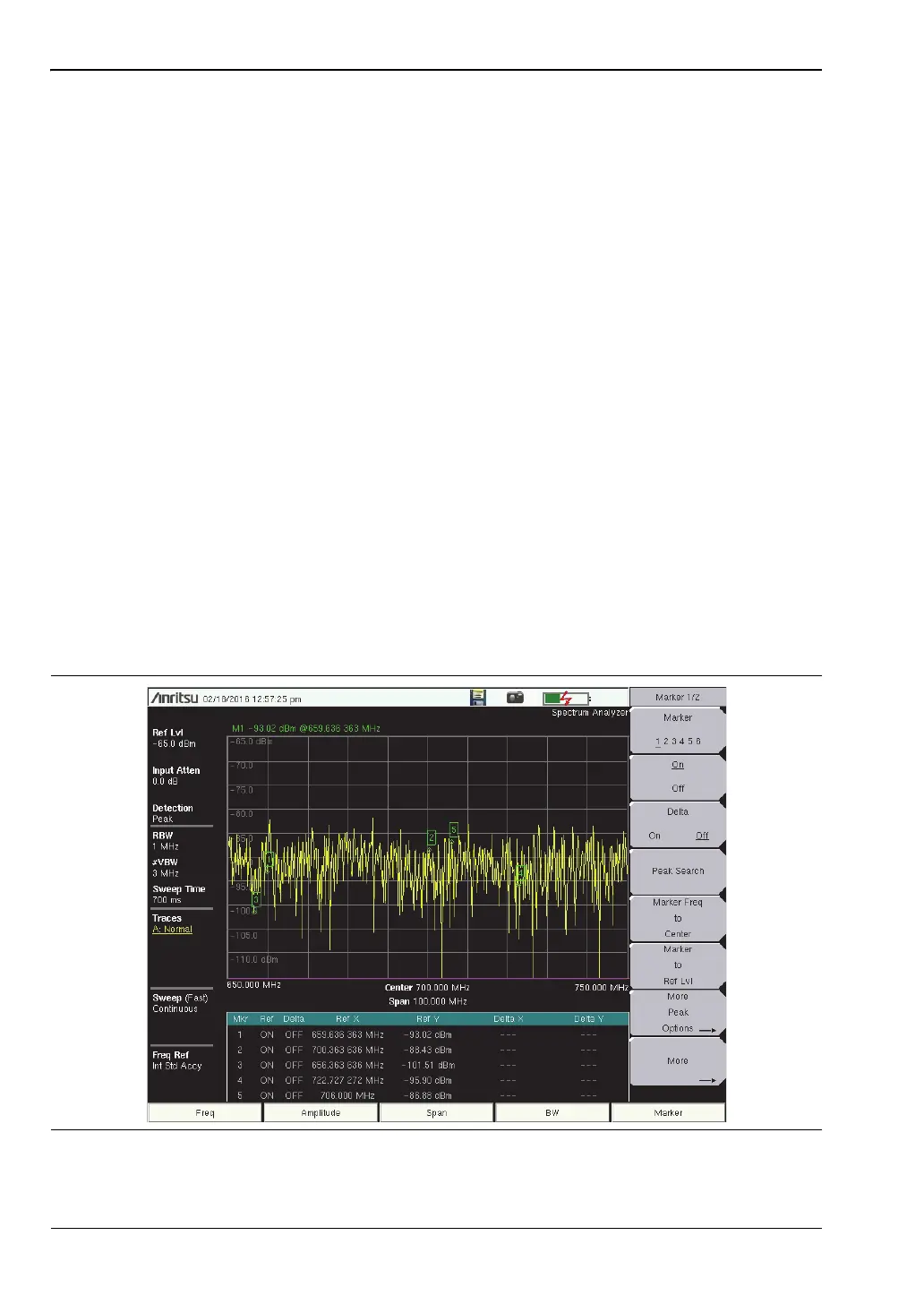Open the BW main menu
The image size is (924, 1304).
(x=552, y=1112)
